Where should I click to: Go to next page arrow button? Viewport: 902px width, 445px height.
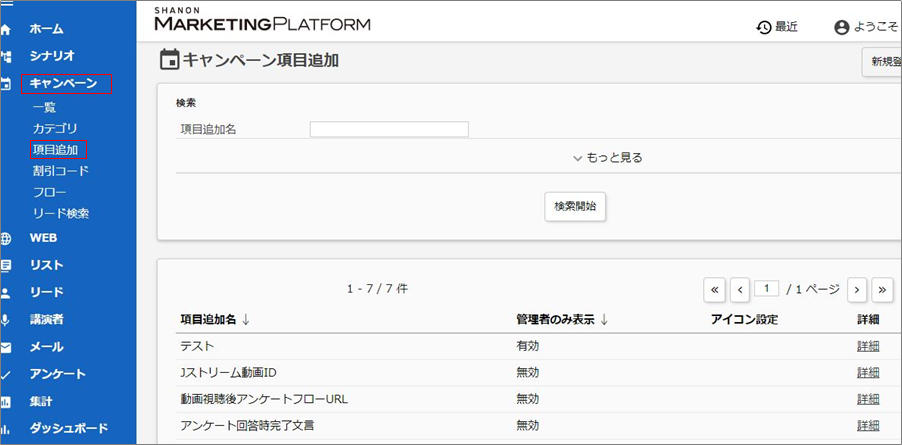click(x=857, y=289)
